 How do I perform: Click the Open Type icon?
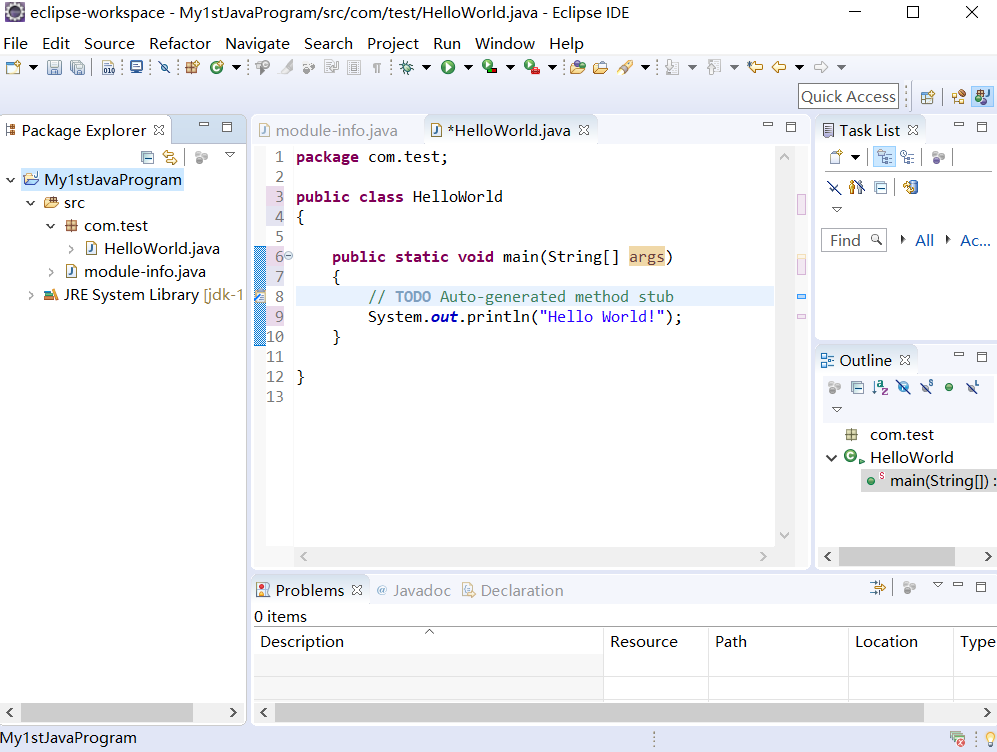pyautogui.click(x=577, y=67)
